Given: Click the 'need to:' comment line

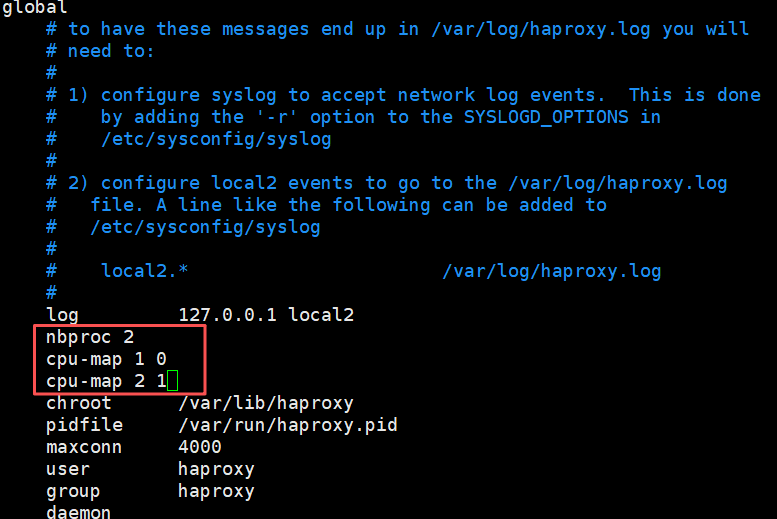Looking at the screenshot, I should [x=100, y=51].
